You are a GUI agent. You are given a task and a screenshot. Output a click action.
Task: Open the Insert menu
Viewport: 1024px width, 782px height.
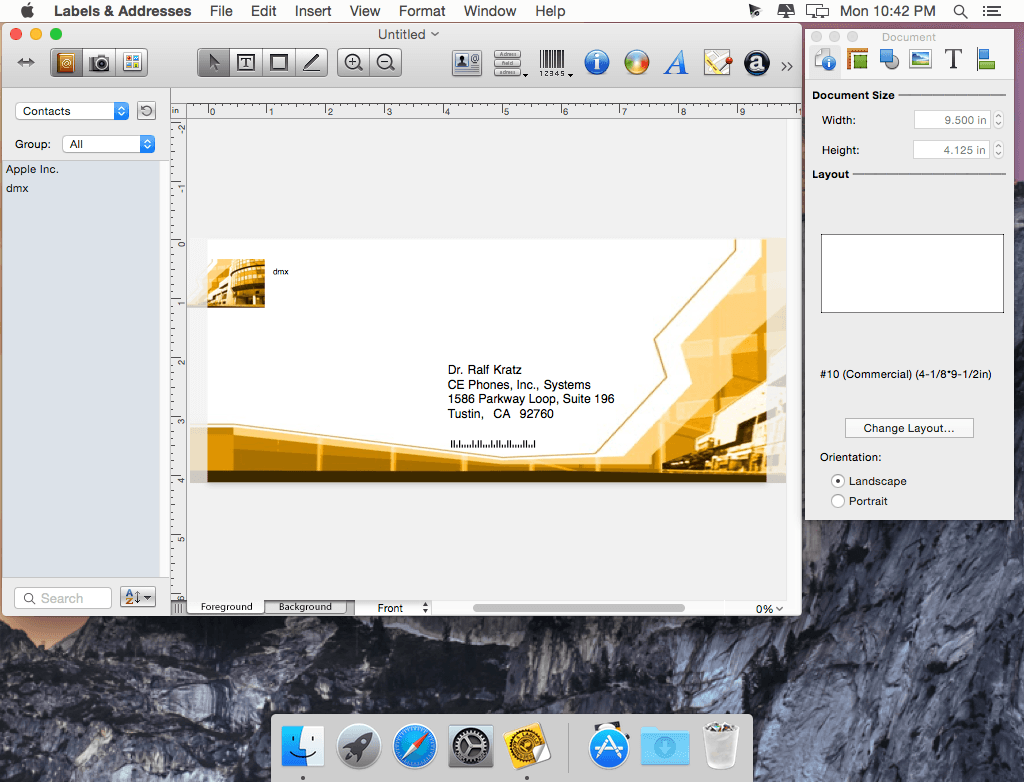point(313,11)
